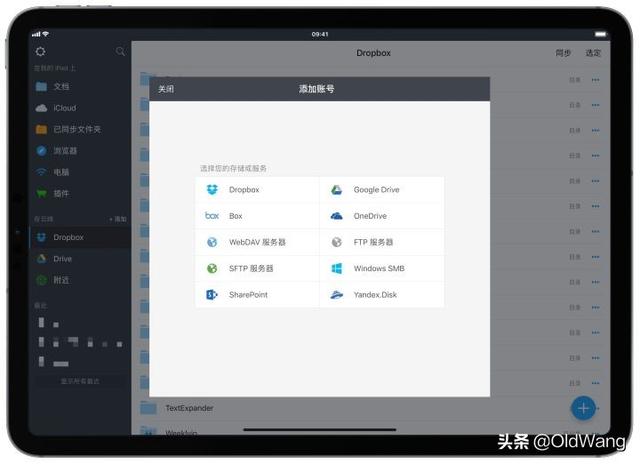The width and height of the screenshot is (640, 464).
Task: Choose Windows SMB option
Action: [x=382, y=268]
